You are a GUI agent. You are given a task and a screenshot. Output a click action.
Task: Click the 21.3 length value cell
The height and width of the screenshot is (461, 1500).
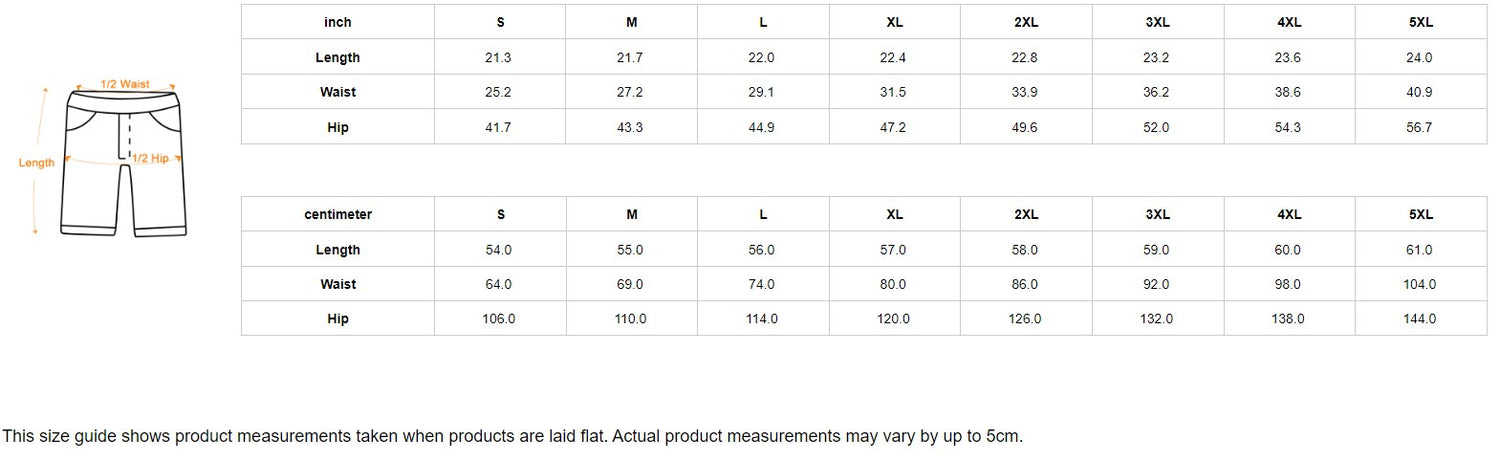click(x=498, y=58)
